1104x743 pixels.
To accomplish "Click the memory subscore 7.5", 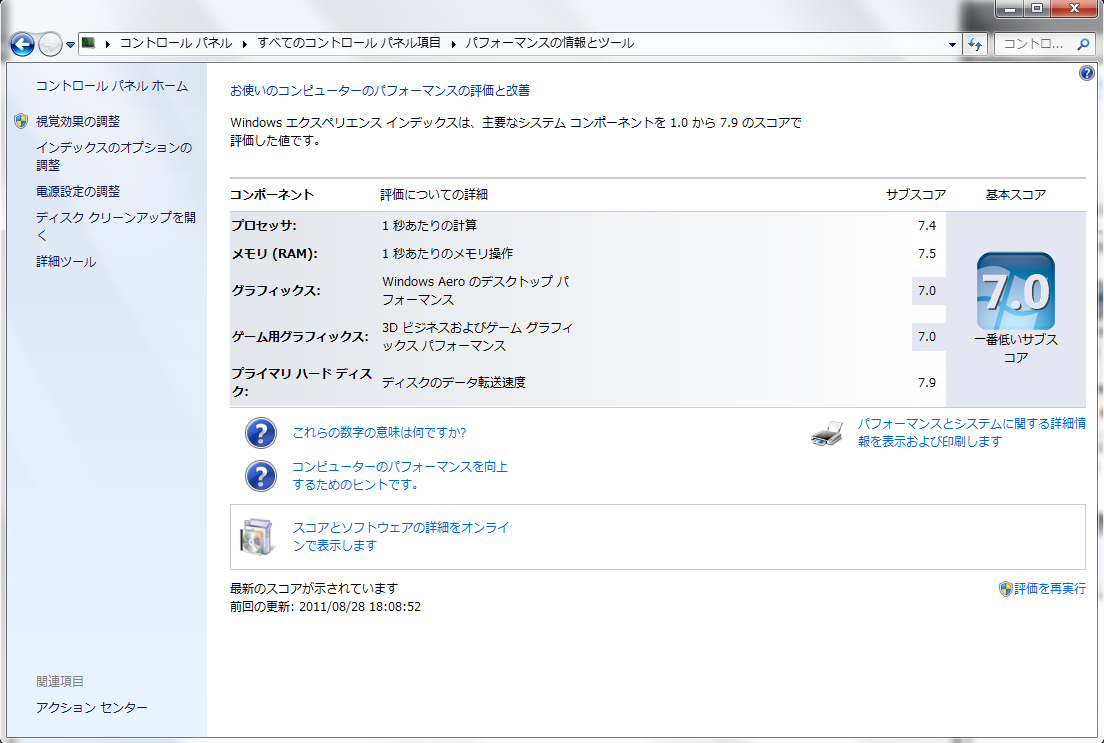I will pyautogui.click(x=927, y=254).
